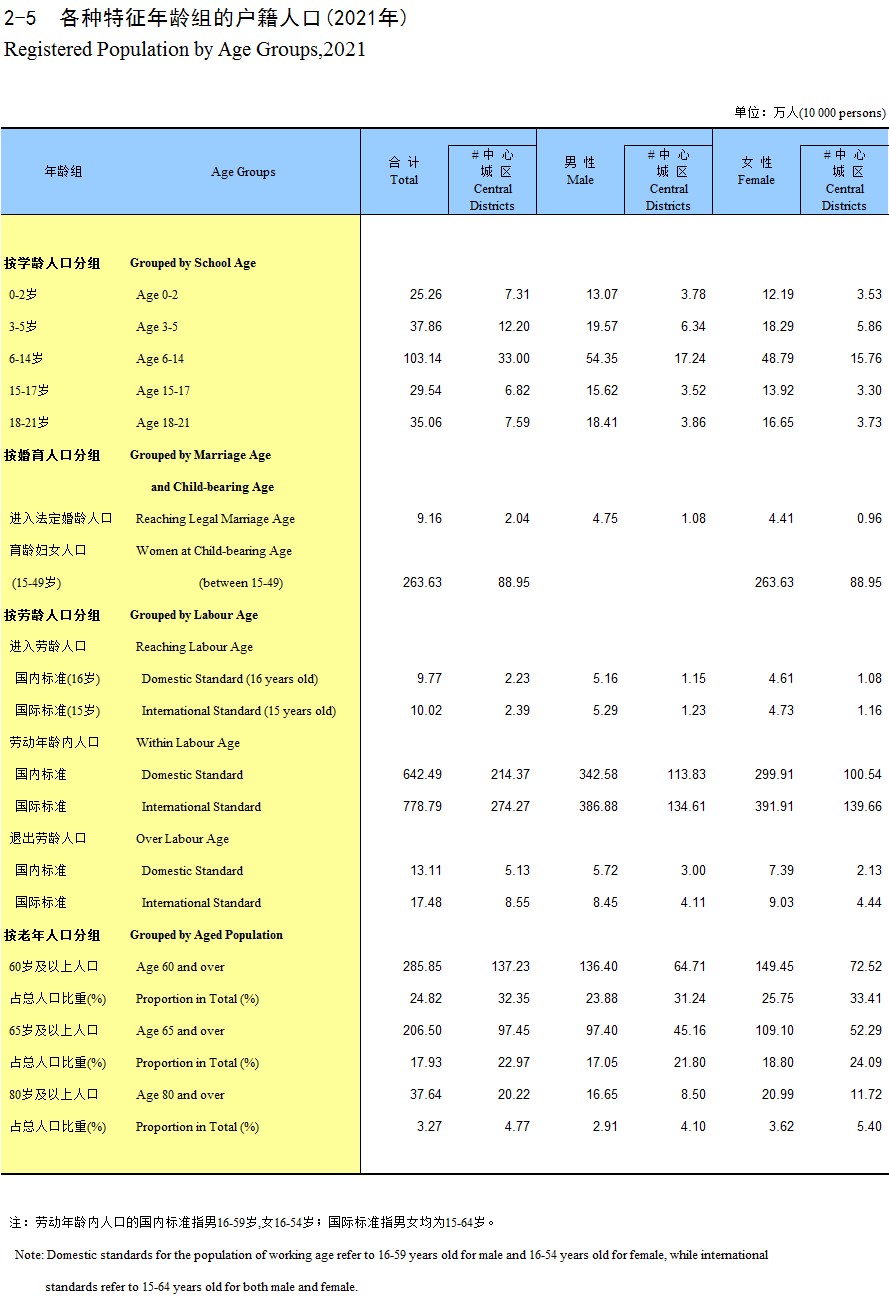Select the total value 25.26

tap(426, 295)
